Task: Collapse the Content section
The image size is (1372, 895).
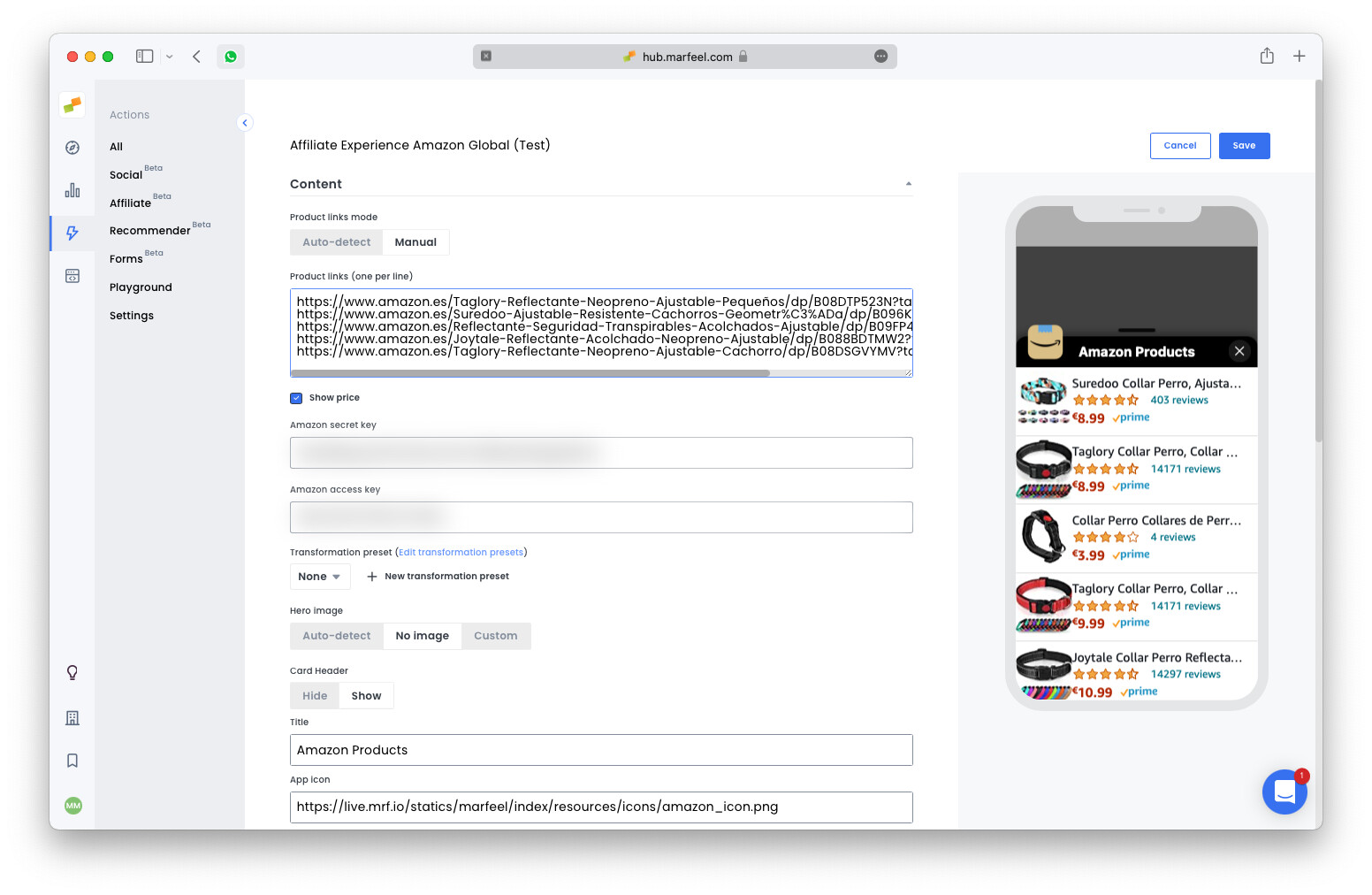Action: [x=908, y=183]
